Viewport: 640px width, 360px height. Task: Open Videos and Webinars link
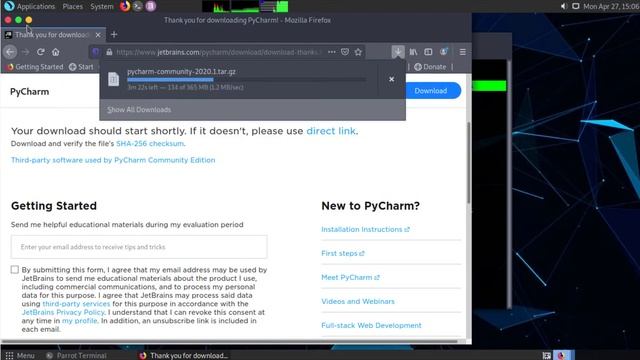click(358, 301)
